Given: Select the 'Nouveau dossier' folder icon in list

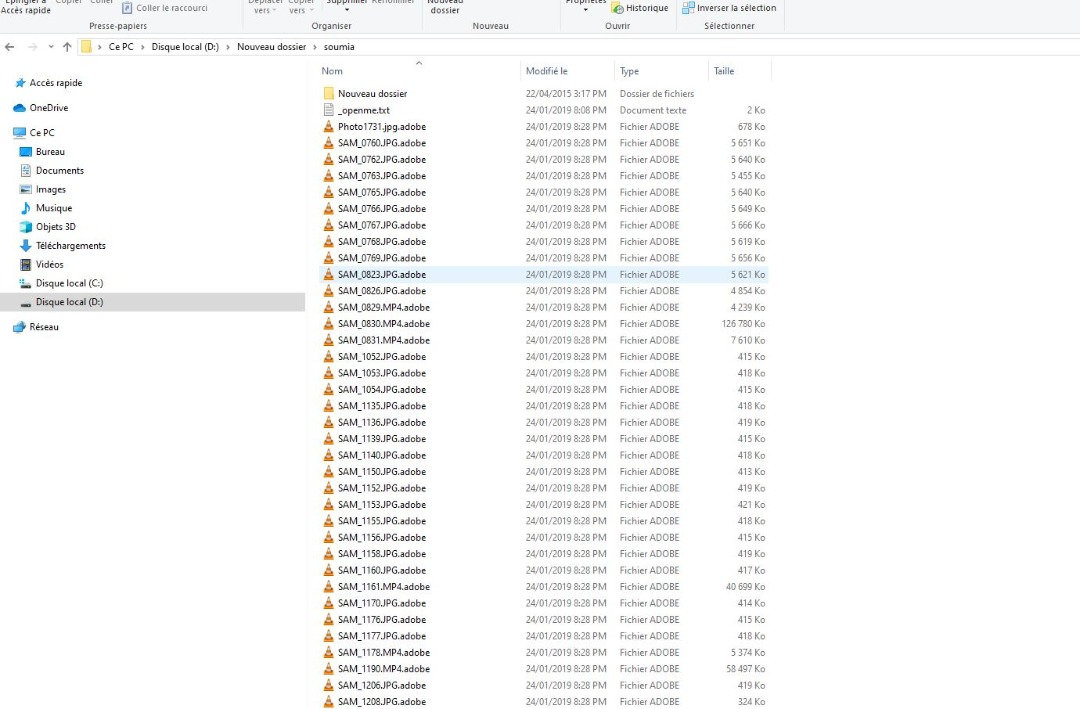Looking at the screenshot, I should (x=329, y=94).
